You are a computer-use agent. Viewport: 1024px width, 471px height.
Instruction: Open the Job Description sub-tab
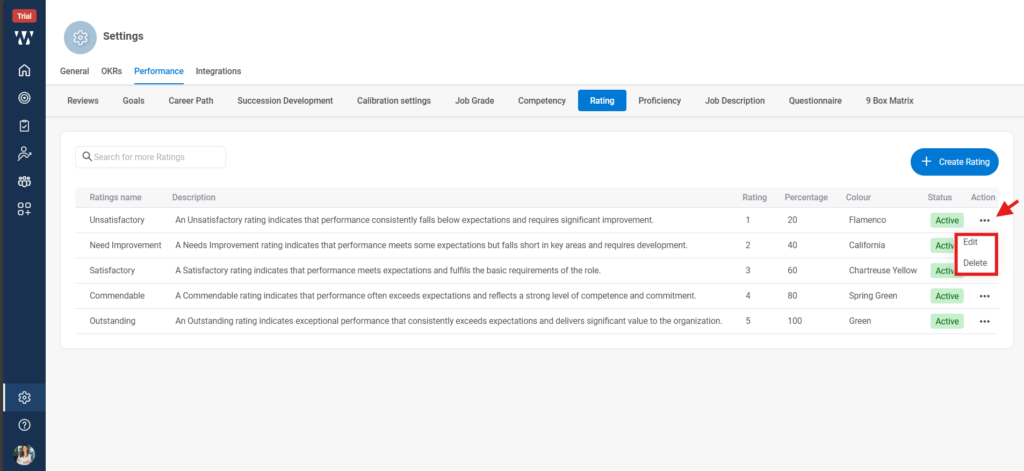pyautogui.click(x=735, y=101)
